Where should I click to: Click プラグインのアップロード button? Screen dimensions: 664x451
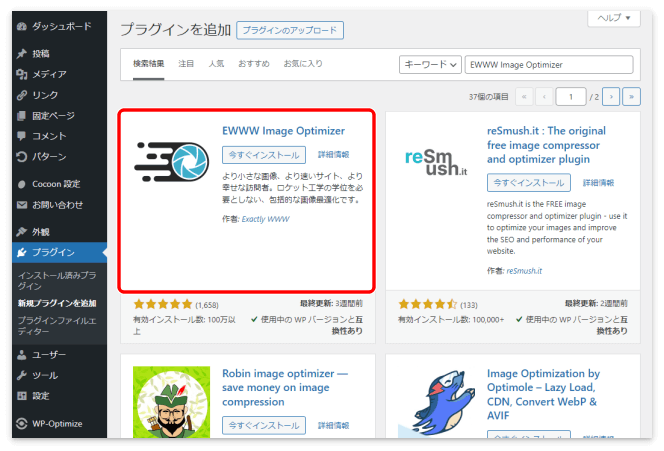(290, 30)
